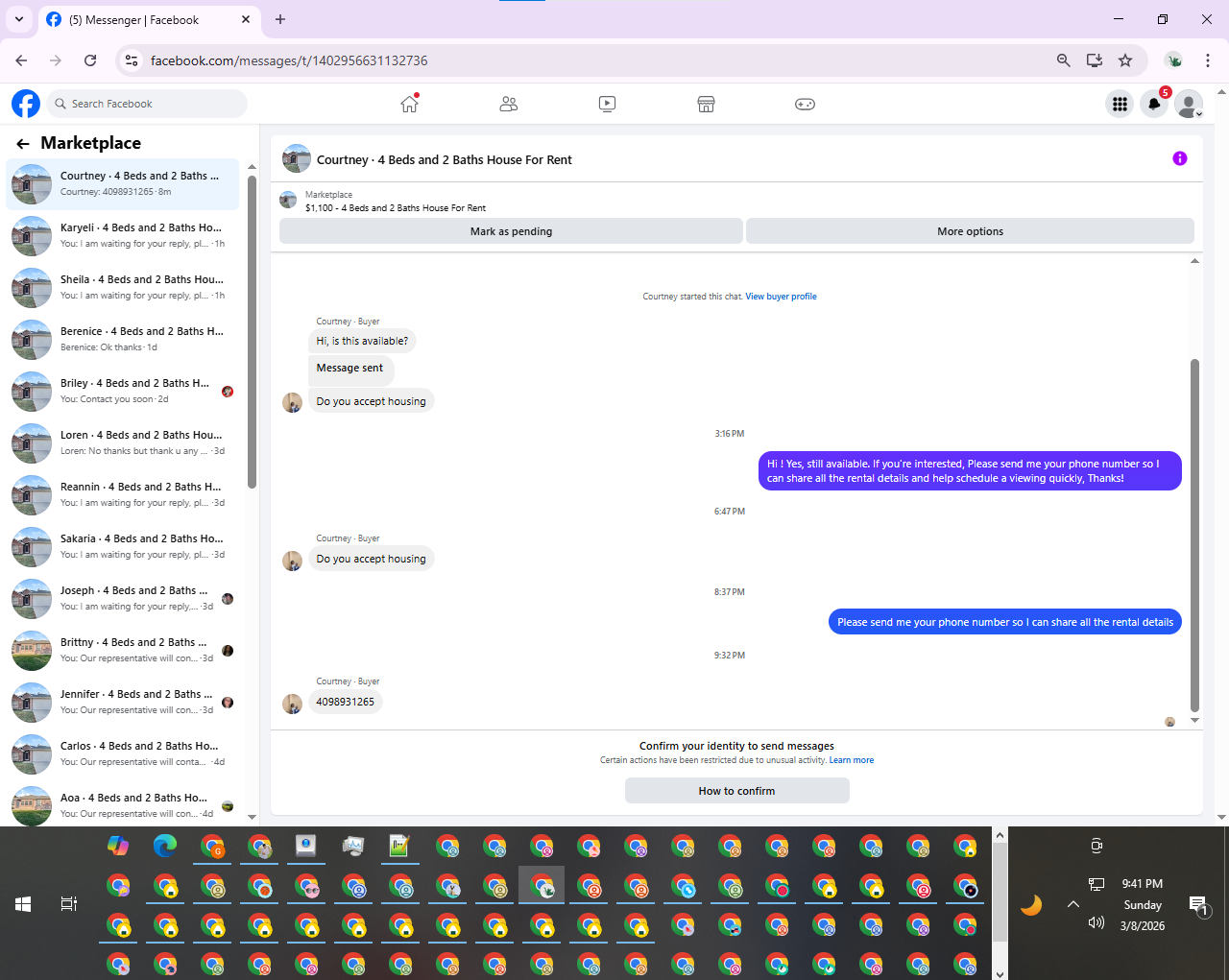Screen dimensions: 1229x980
Task: Open the Facebook logo home icon
Action: [x=26, y=104]
